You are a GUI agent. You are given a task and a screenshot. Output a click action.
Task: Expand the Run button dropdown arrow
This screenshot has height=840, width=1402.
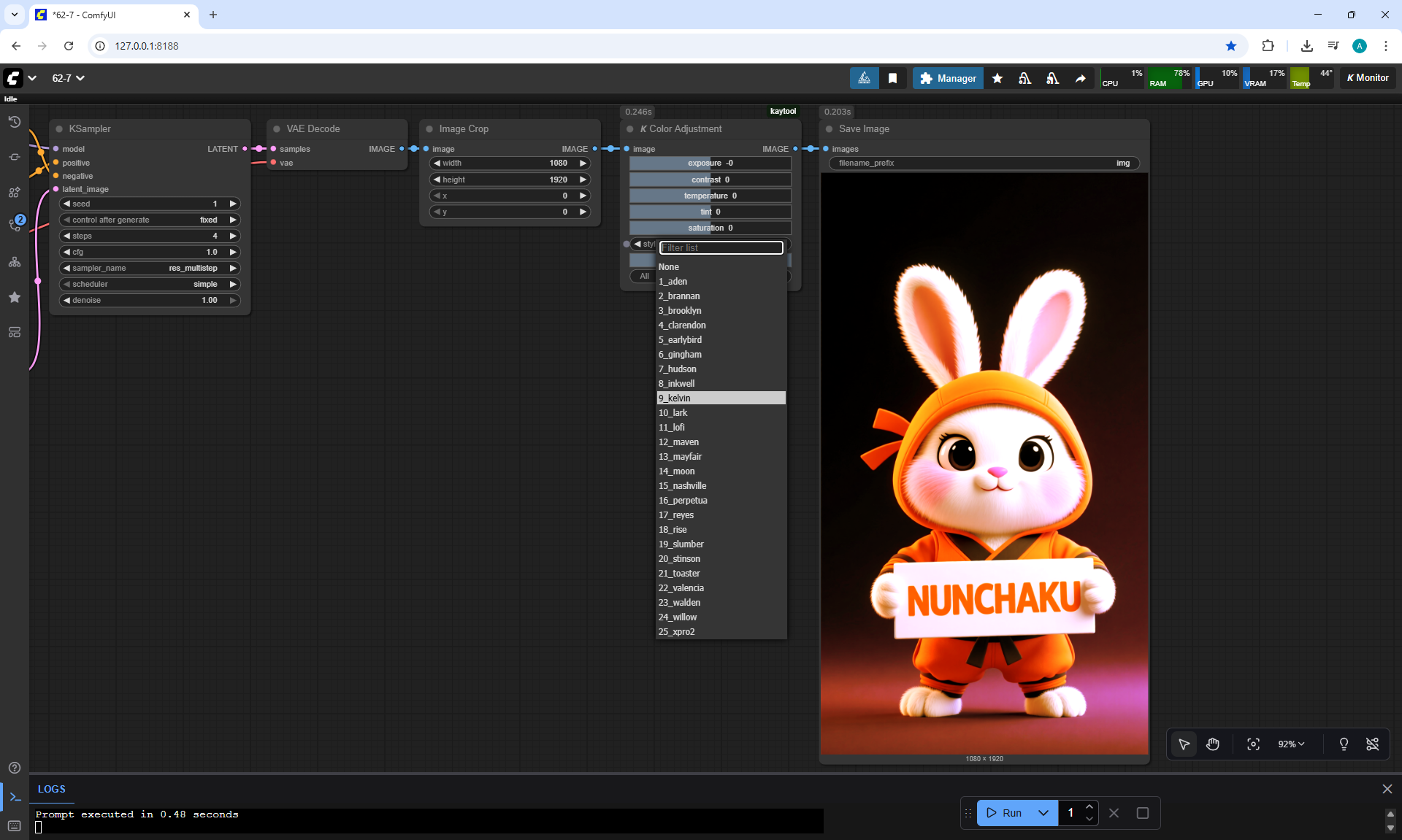click(x=1043, y=813)
